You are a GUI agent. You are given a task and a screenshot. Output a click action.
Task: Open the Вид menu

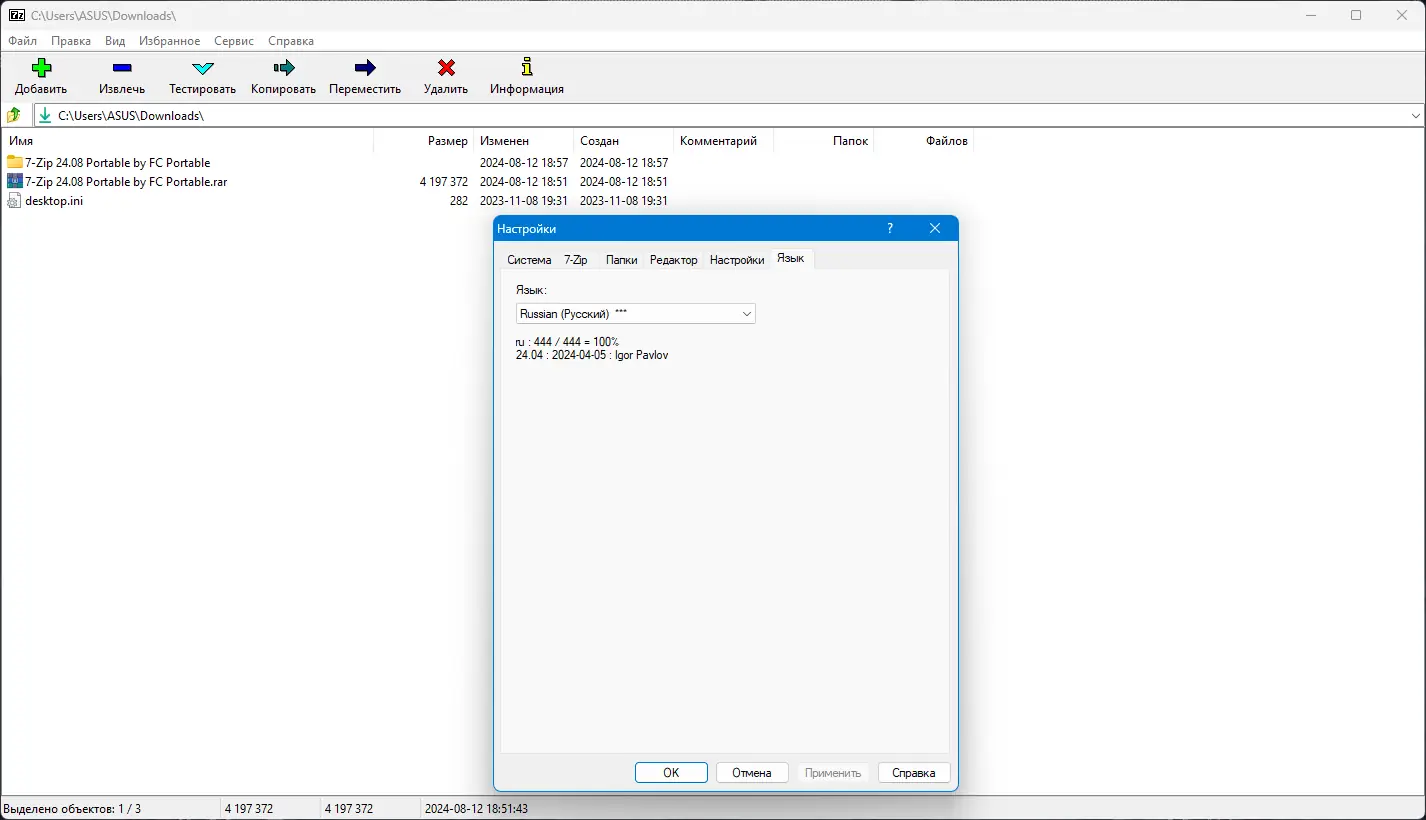(x=115, y=41)
